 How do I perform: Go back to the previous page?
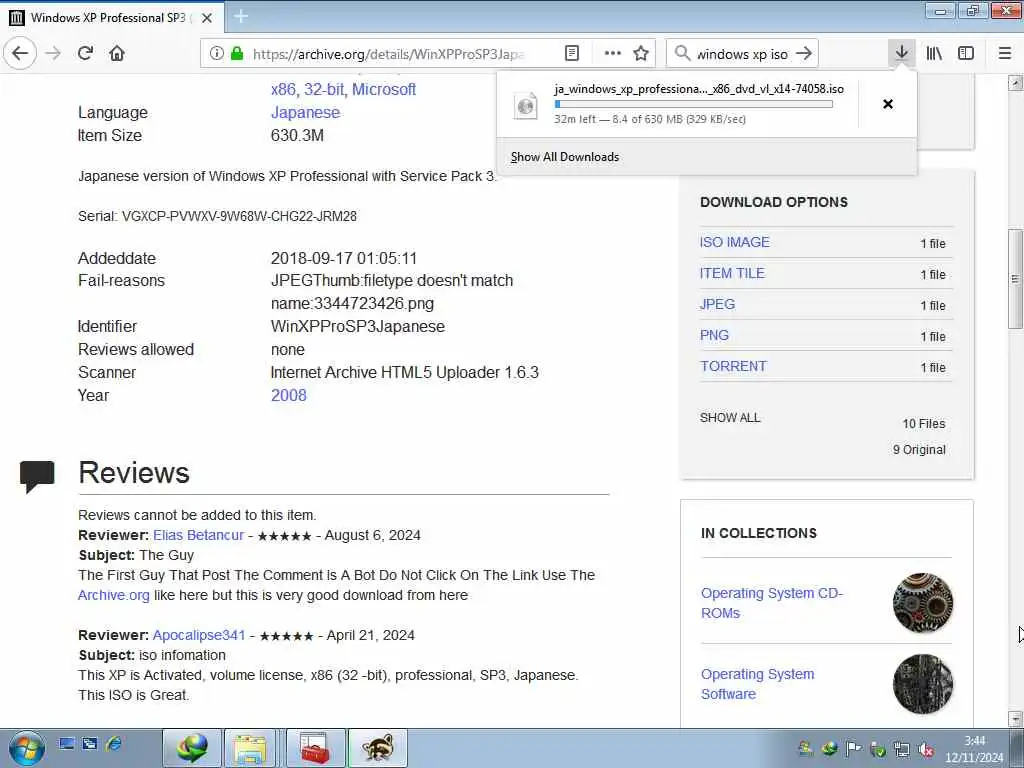[x=20, y=53]
